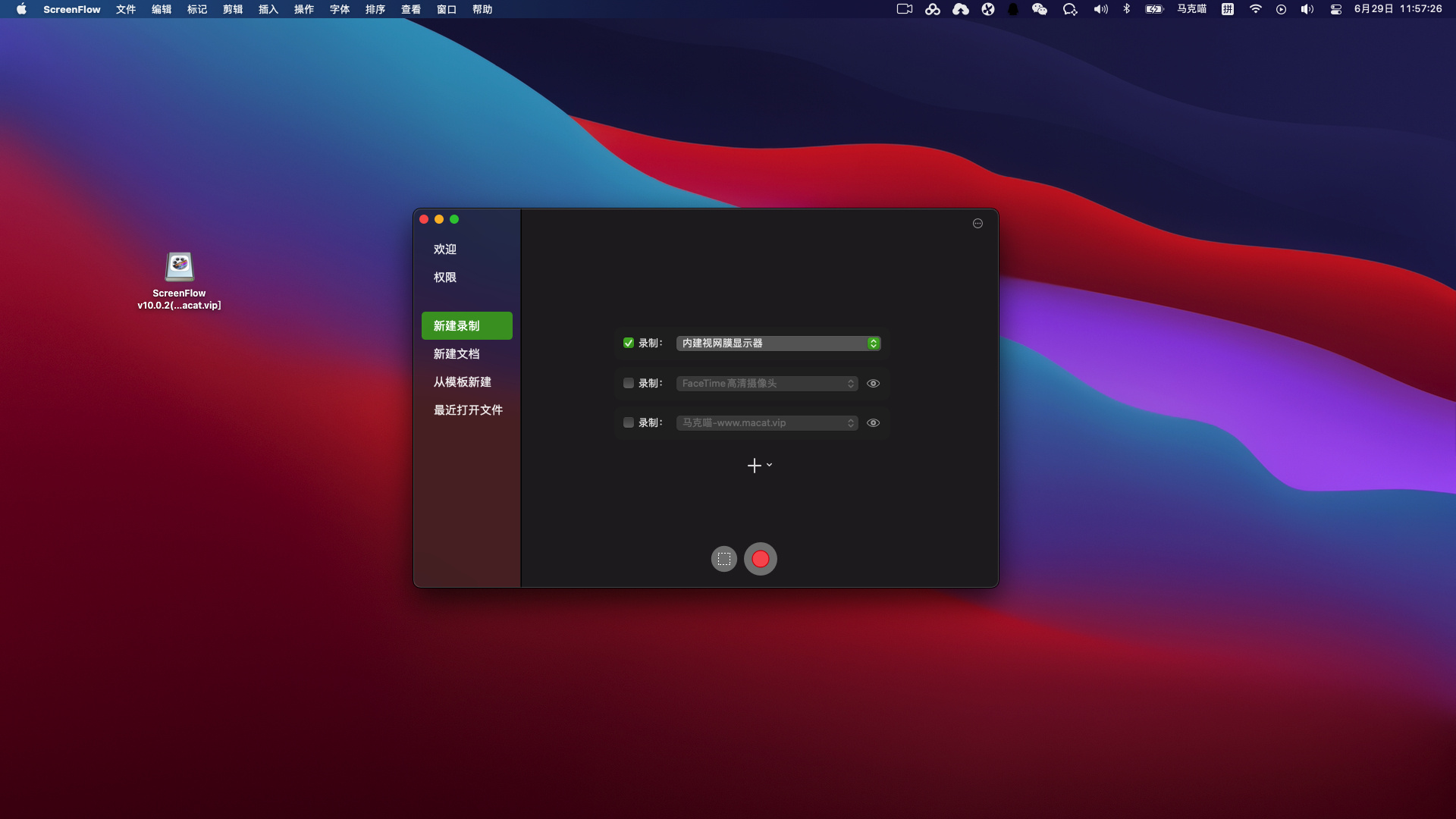Open the 文件 menu
1456x819 pixels.
pyautogui.click(x=126, y=9)
